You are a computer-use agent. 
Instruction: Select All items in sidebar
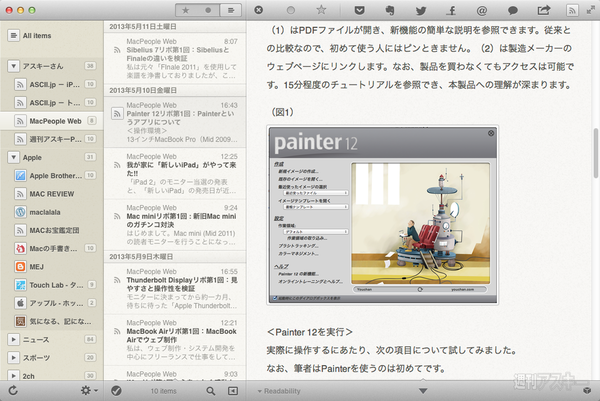point(52,36)
